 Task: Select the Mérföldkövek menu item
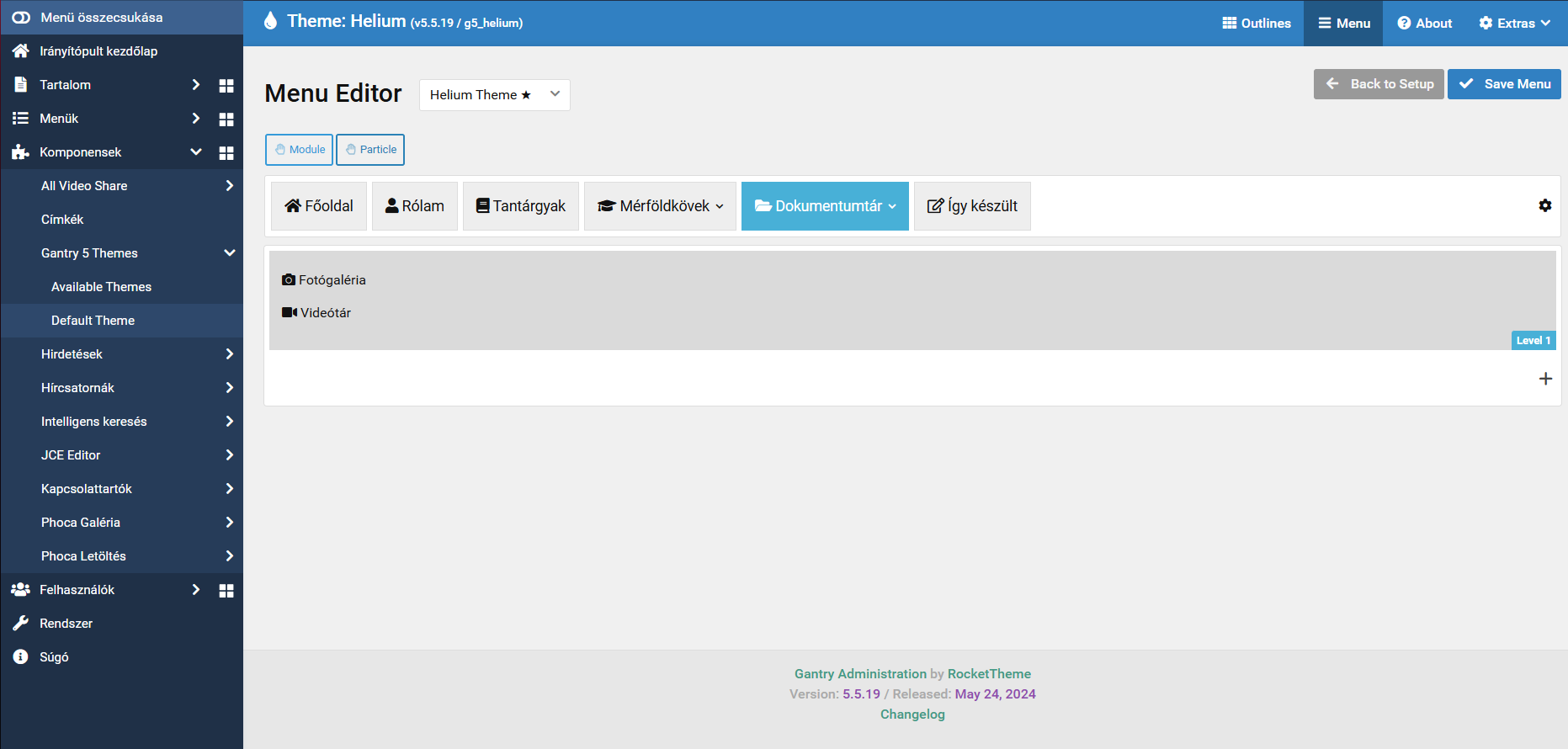pos(659,206)
